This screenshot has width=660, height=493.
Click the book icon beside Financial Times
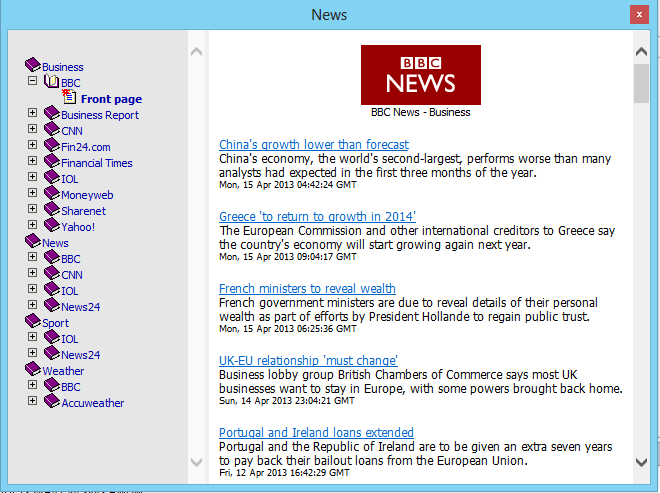[51, 162]
